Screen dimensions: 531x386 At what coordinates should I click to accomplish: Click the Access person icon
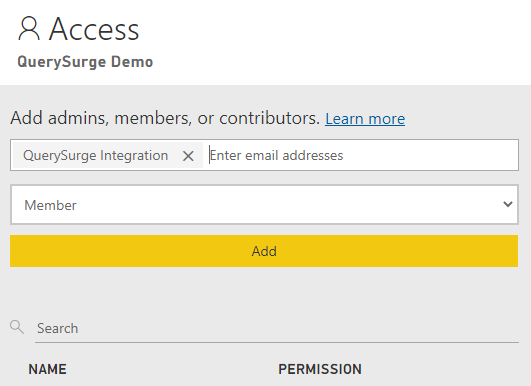(29, 29)
